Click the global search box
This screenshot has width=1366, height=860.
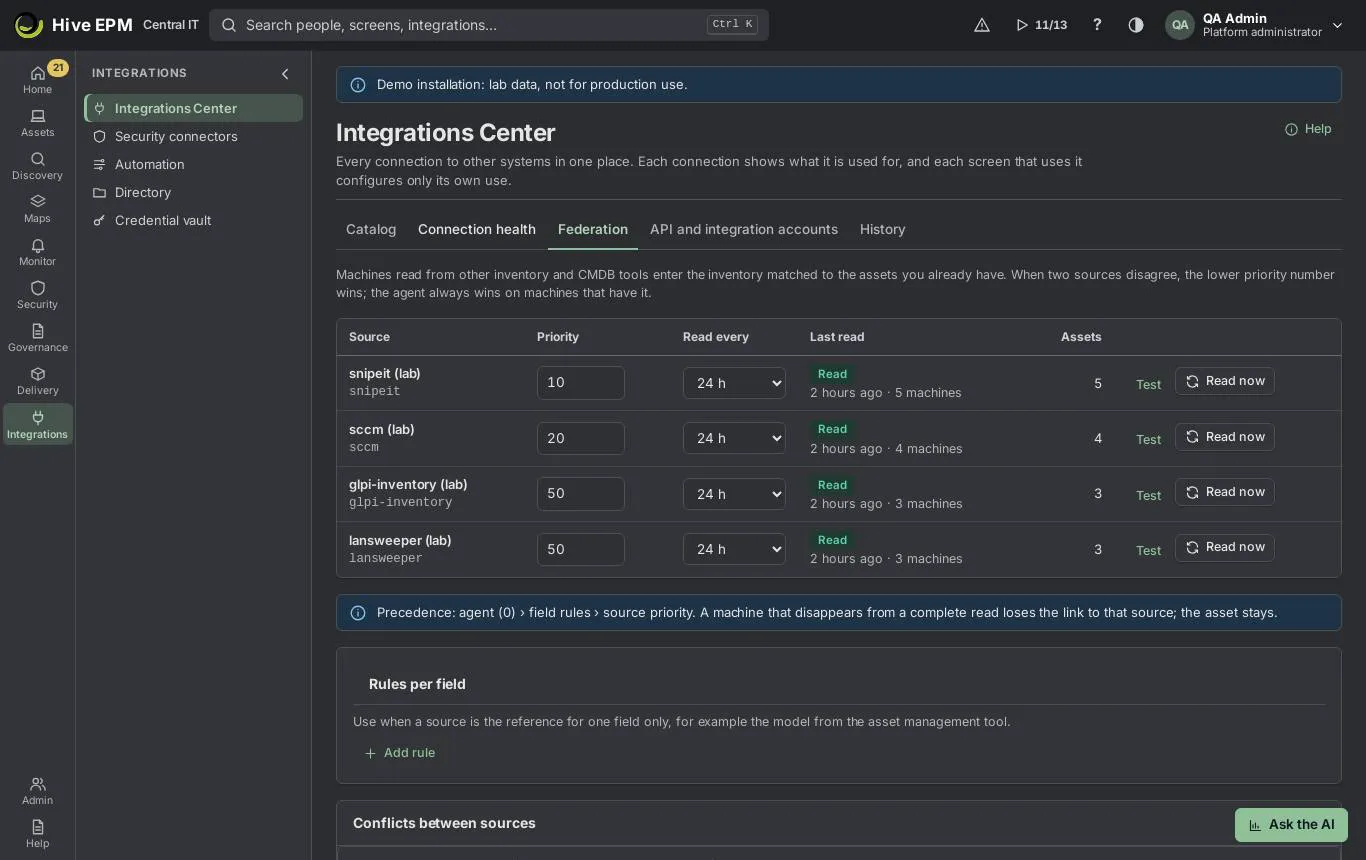[489, 25]
